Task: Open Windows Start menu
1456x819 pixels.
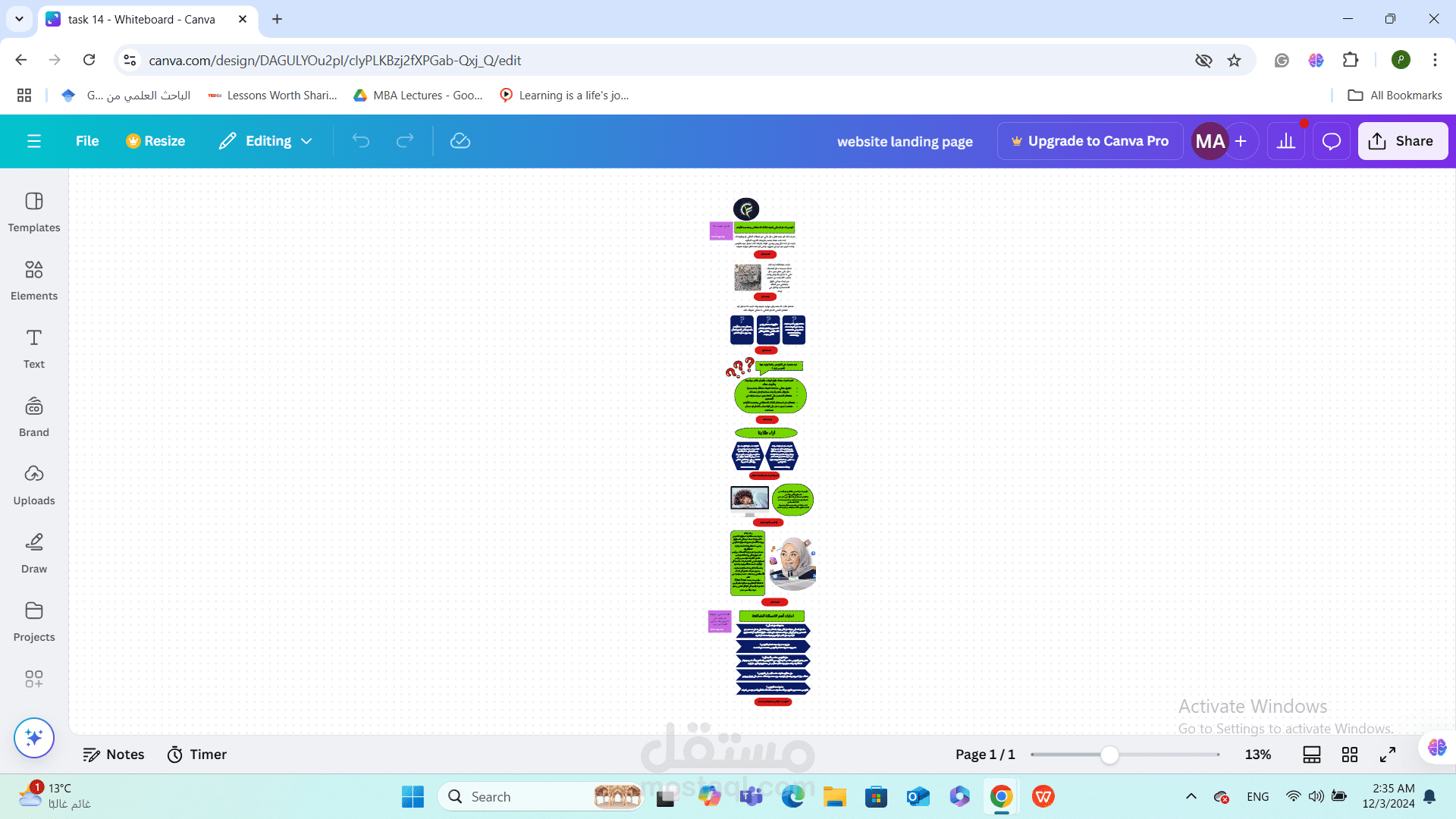Action: [413, 797]
